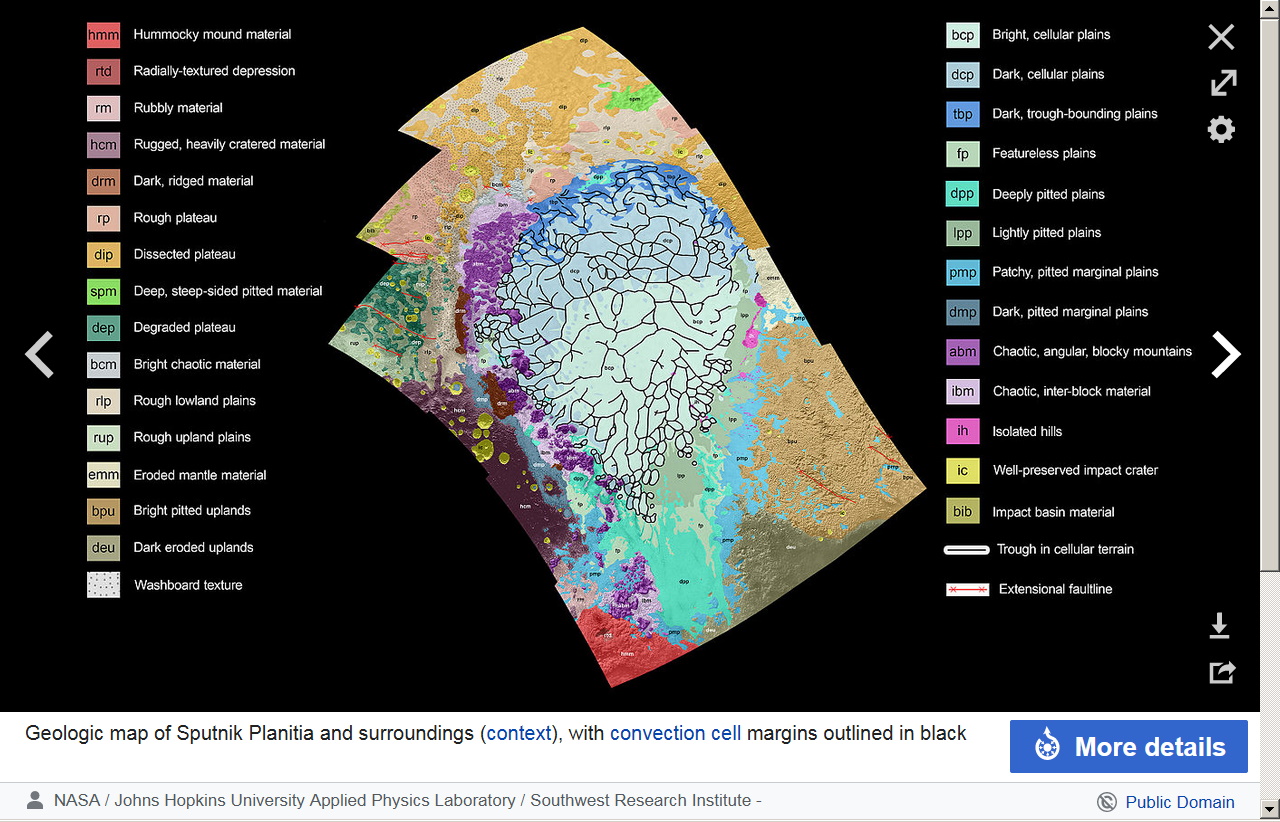Viewport: 1280px width, 822px height.
Task: Click 'Hummocky mound material' legend text
Action: point(213,34)
